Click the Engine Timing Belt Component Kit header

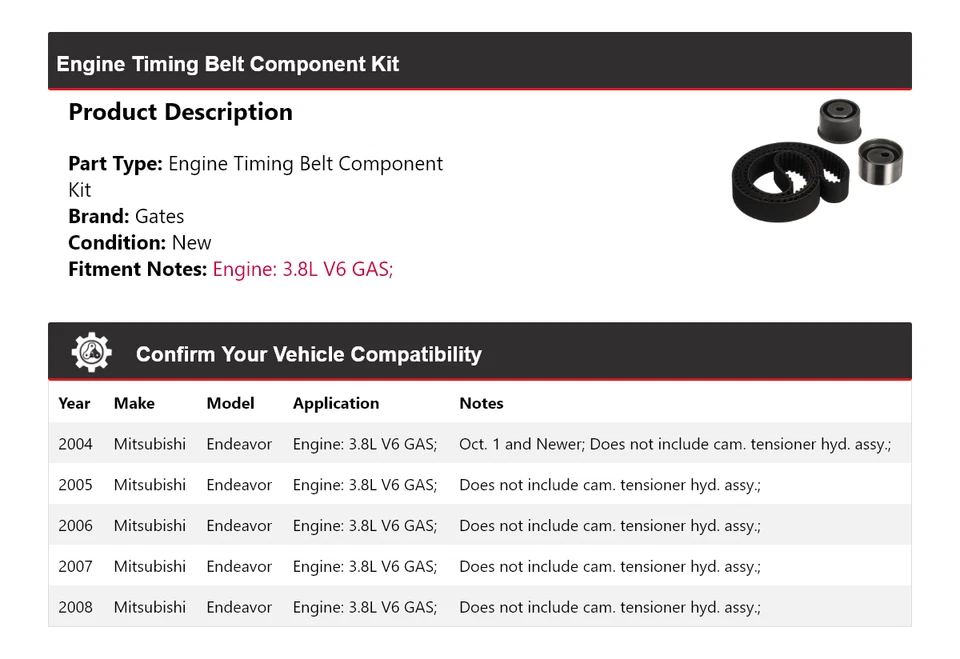[x=228, y=64]
